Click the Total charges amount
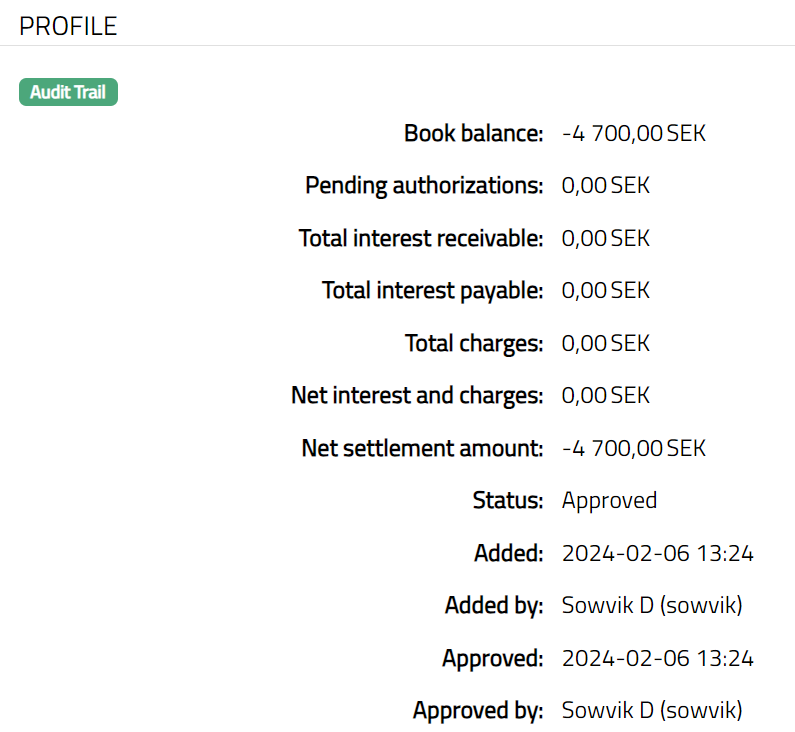Viewport: 795px width, 732px height. pyautogui.click(x=605, y=344)
